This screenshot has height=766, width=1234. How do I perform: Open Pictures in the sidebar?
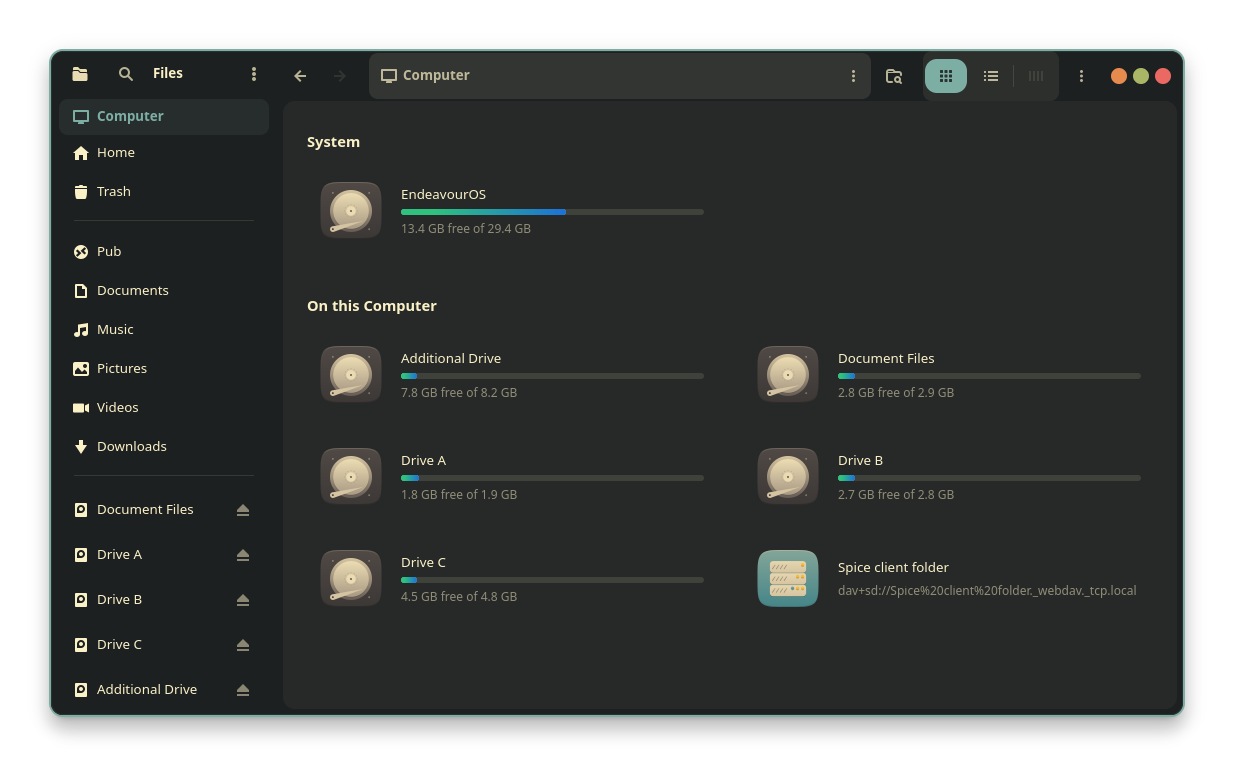coord(164,368)
